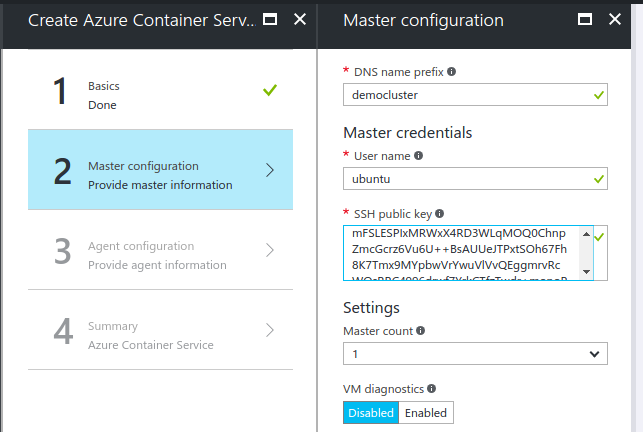Click the Settings heading
This screenshot has width=643, height=432.
click(x=372, y=308)
